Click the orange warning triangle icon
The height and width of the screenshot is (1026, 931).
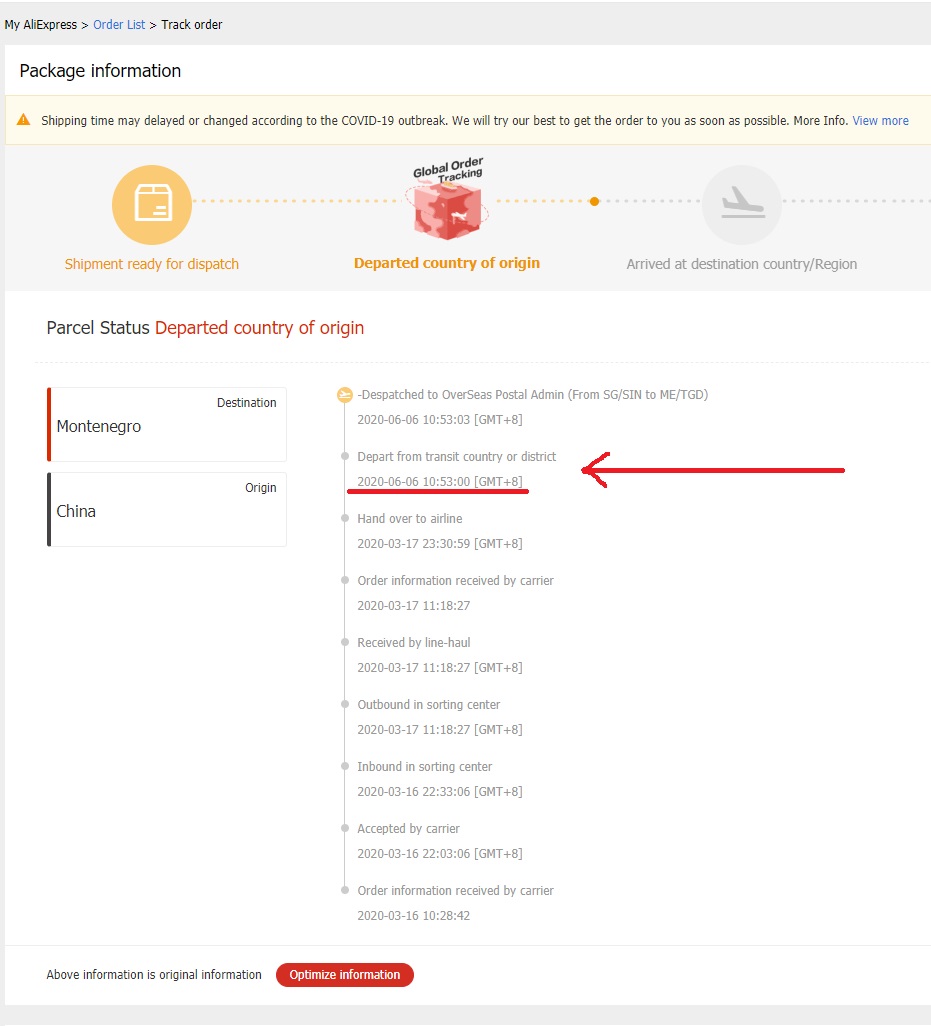[x=24, y=120]
